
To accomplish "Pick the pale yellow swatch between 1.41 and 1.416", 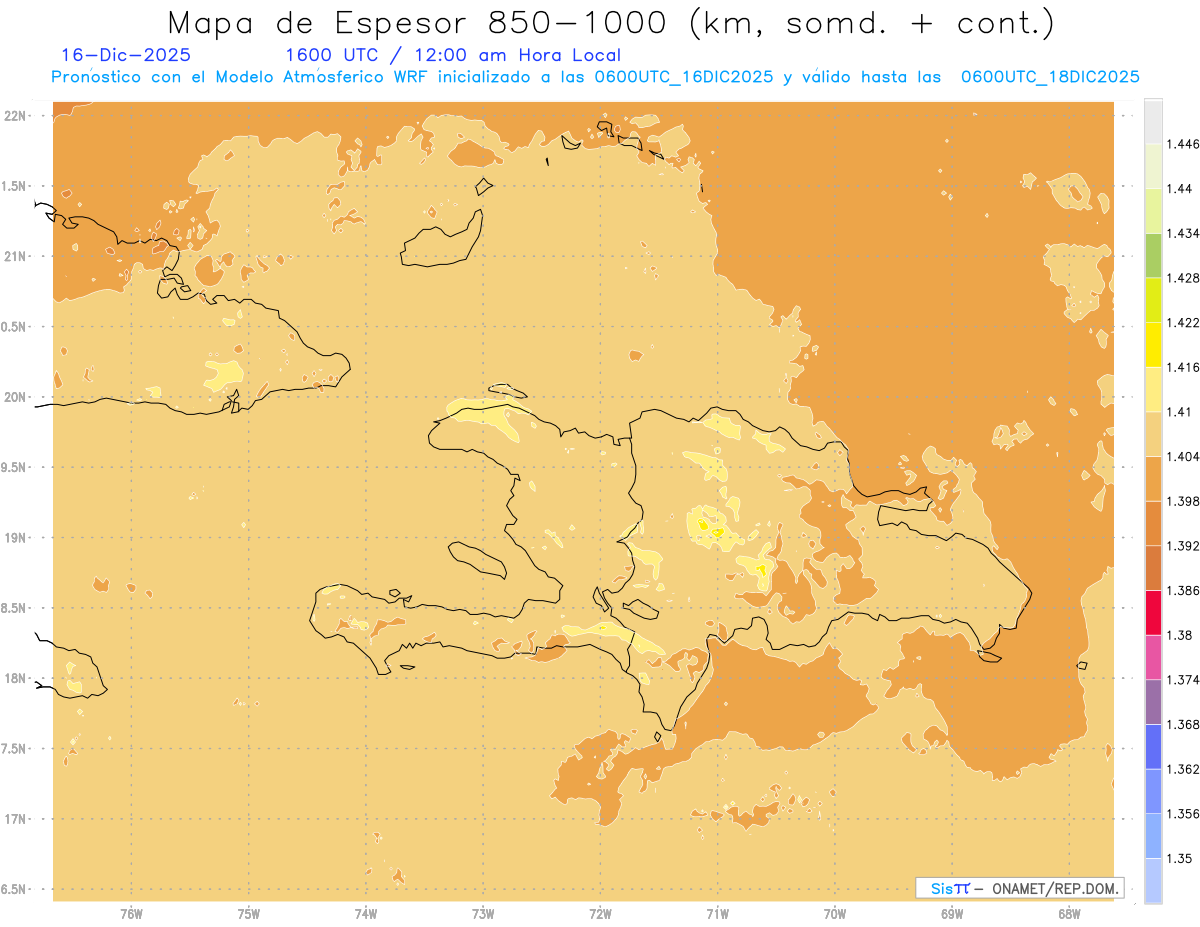I will click(x=1153, y=389).
